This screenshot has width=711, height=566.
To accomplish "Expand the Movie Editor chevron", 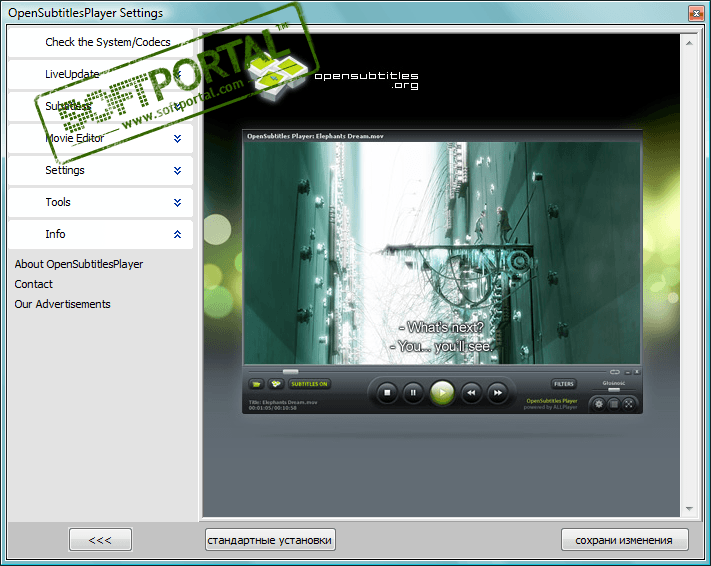I will 177,138.
